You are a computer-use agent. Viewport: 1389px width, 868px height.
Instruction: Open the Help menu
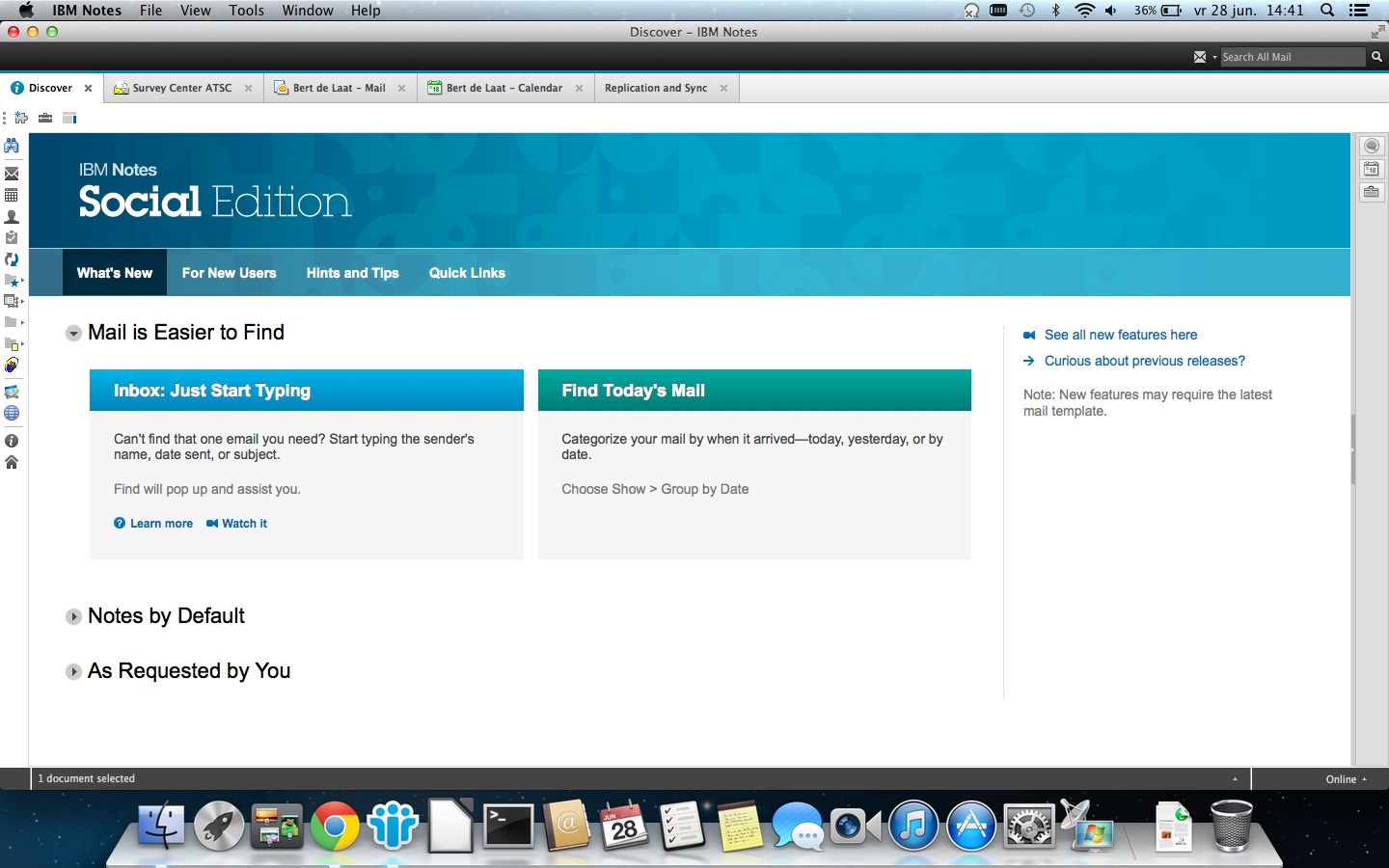pyautogui.click(x=366, y=11)
